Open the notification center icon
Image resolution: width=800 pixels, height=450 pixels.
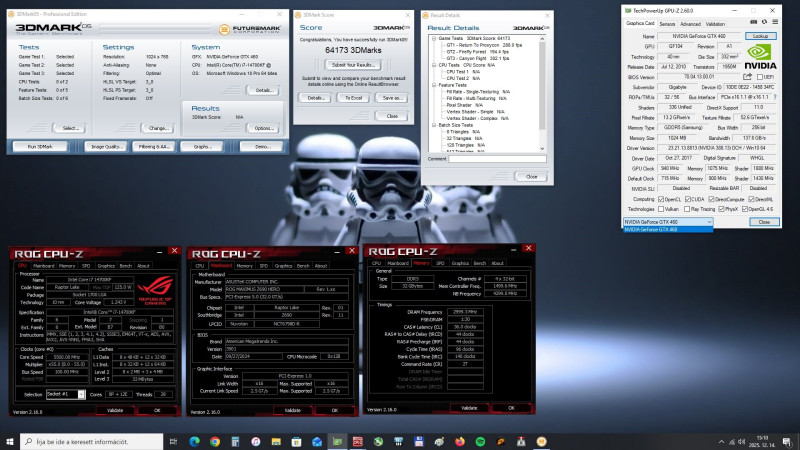pos(787,442)
